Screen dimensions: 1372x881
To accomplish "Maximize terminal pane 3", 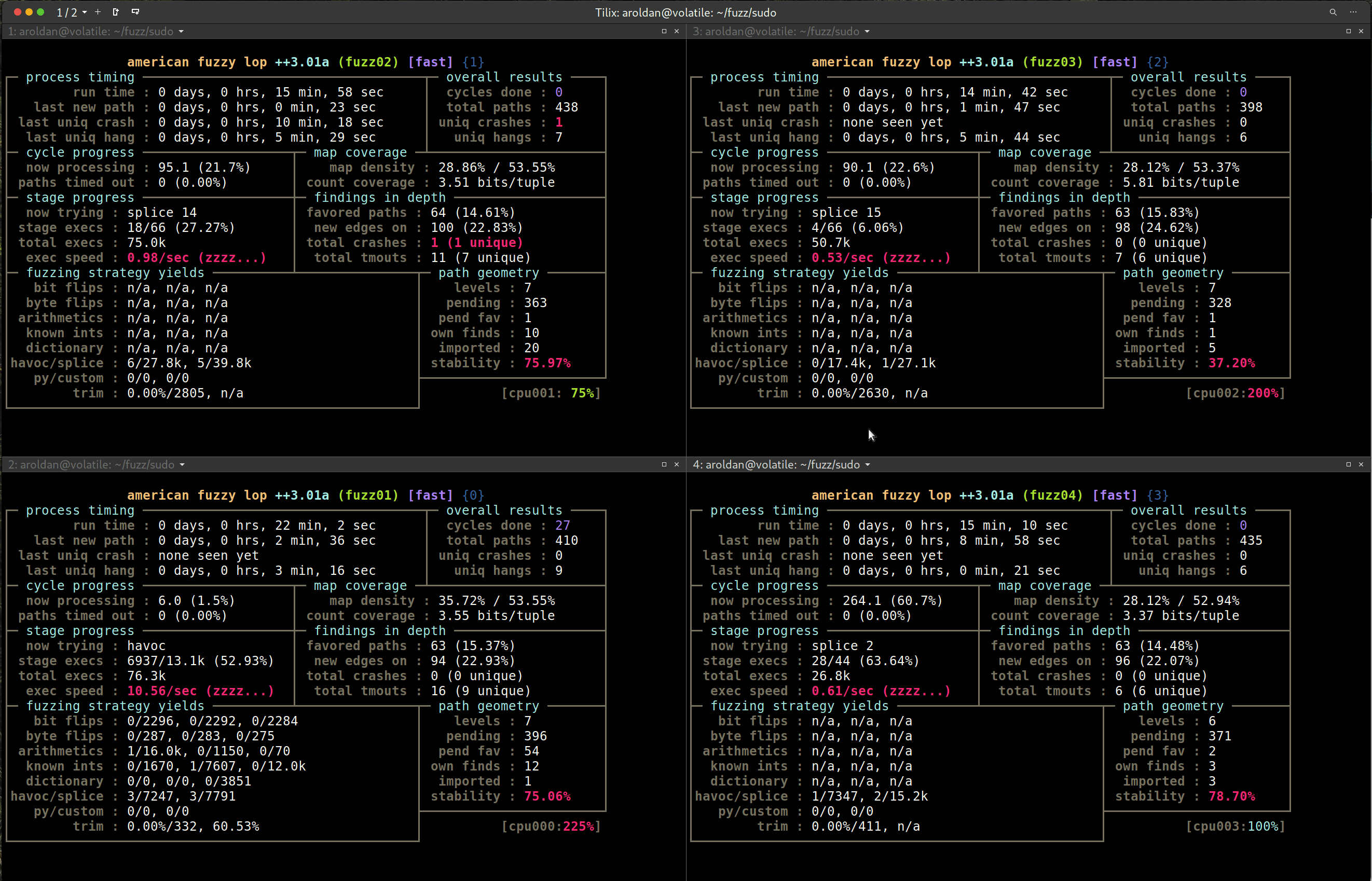I will (1349, 32).
